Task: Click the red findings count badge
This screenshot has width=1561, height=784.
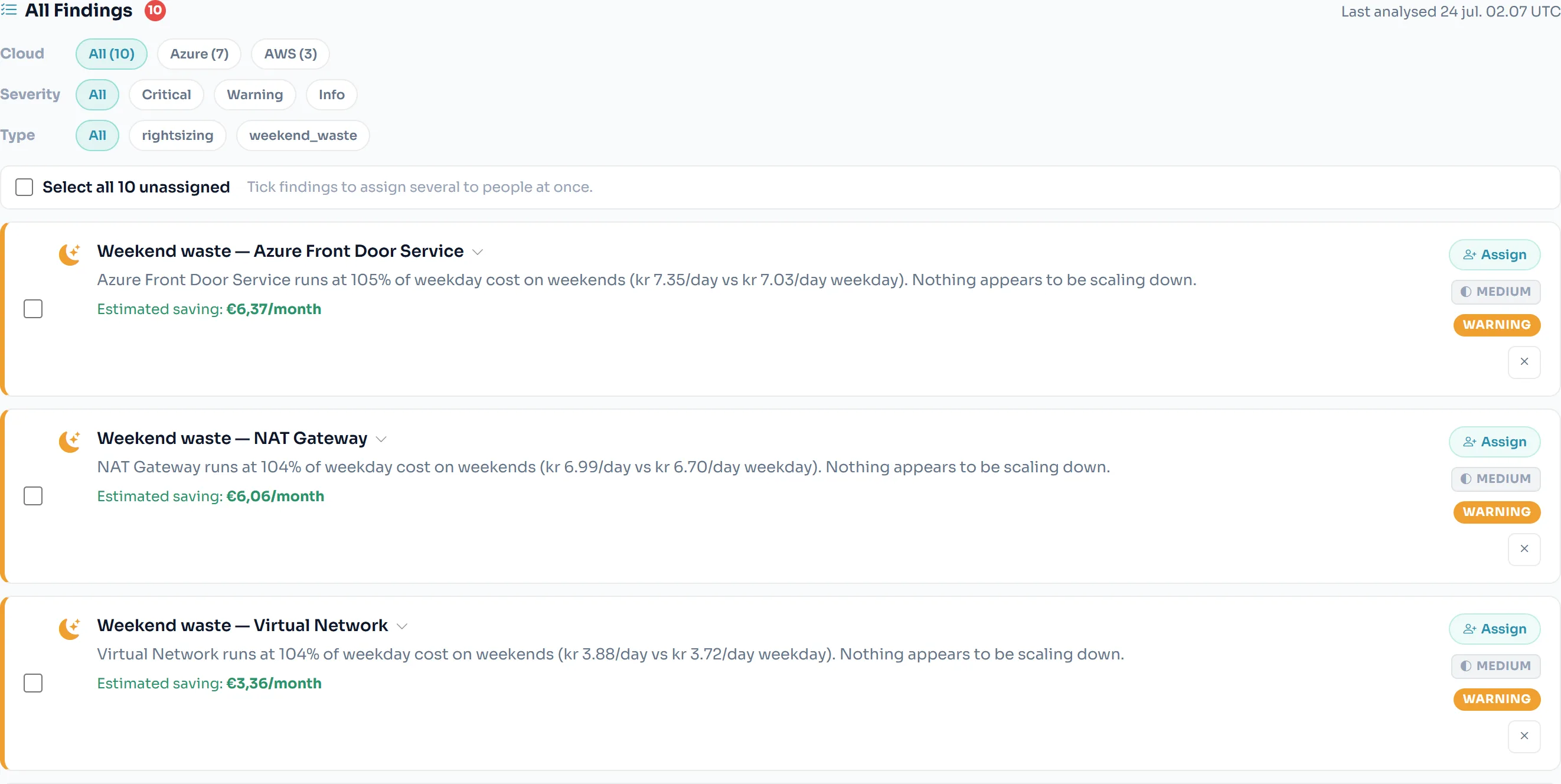Action: pos(155,10)
